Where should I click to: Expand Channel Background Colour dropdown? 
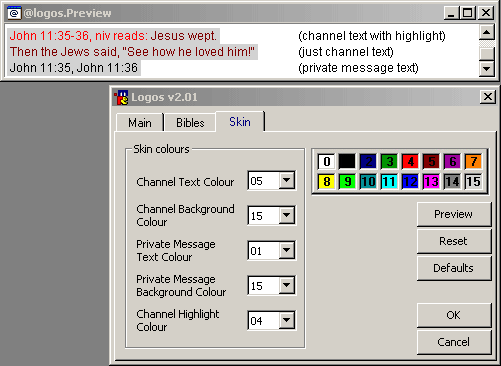(287, 215)
